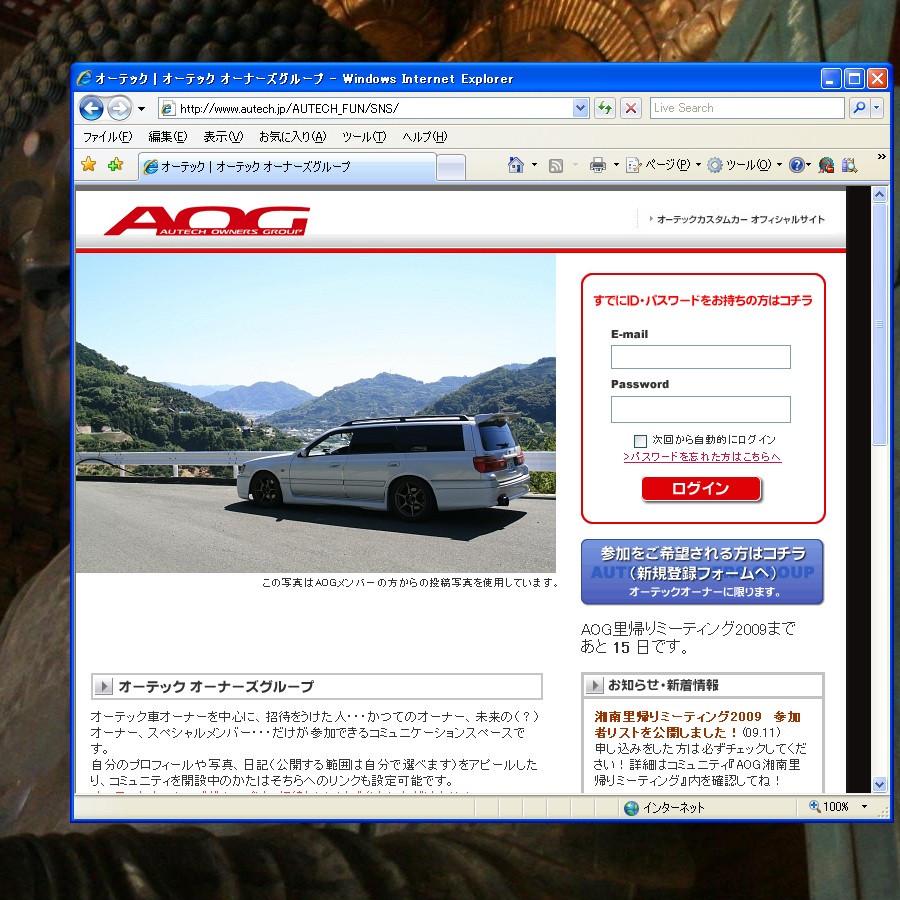Expand the Print options dropdown arrow
Image resolution: width=900 pixels, height=900 pixels.
pos(616,165)
